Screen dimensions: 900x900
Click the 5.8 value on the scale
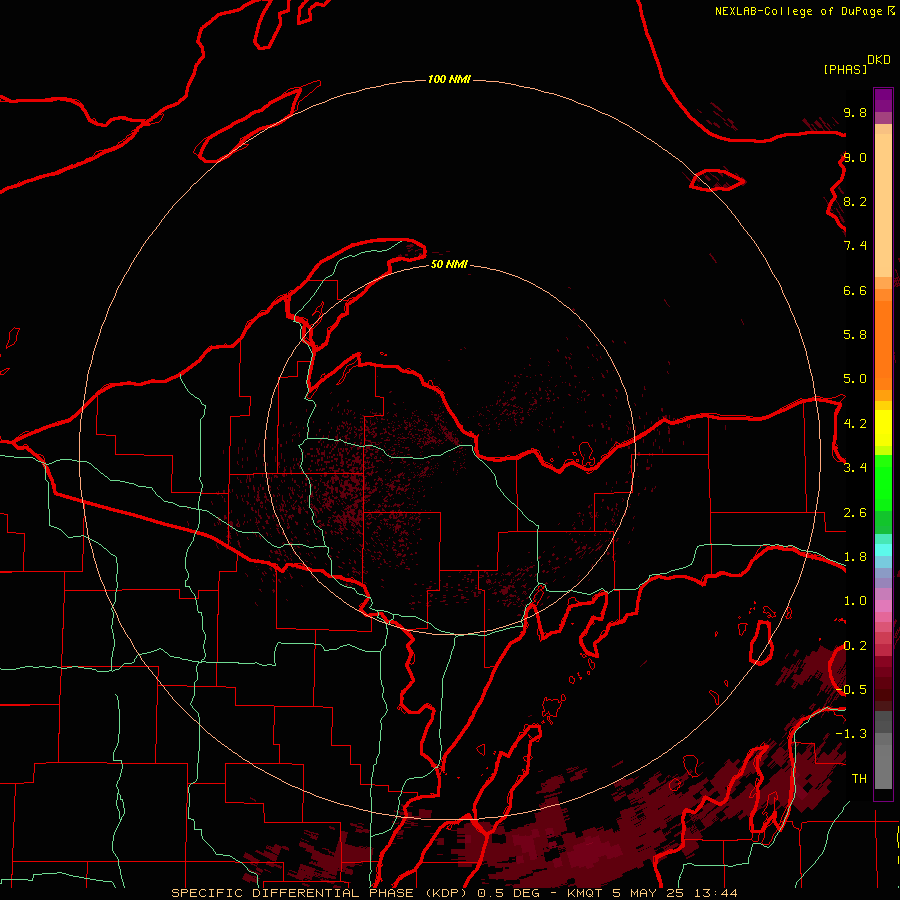click(x=855, y=335)
